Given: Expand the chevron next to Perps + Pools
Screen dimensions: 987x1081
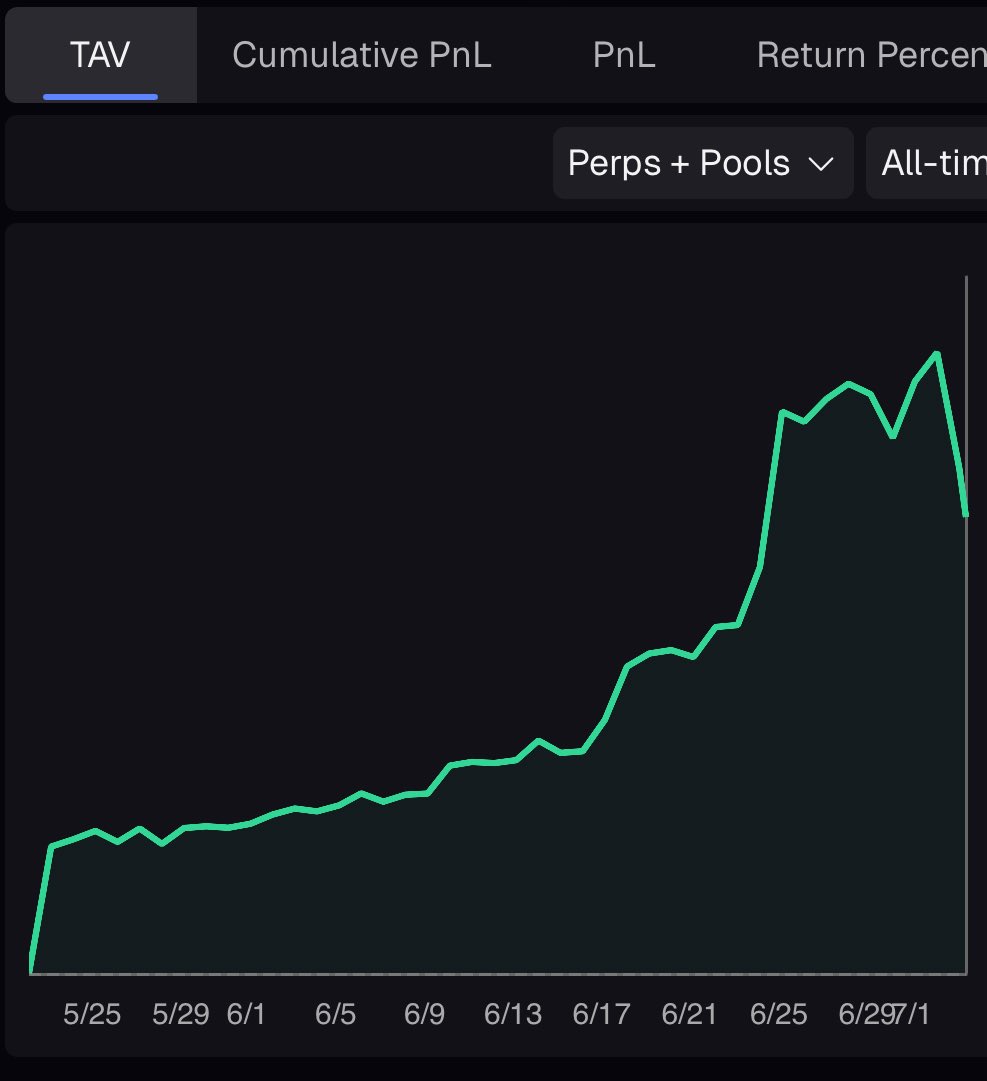Looking at the screenshot, I should (821, 164).
